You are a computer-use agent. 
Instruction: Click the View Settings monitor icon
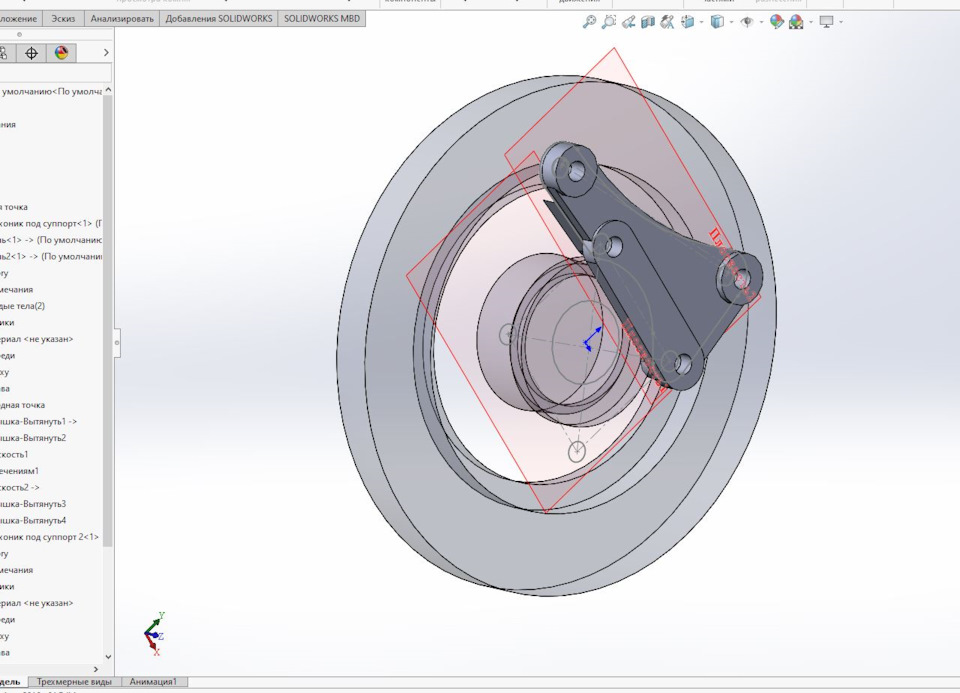(827, 22)
